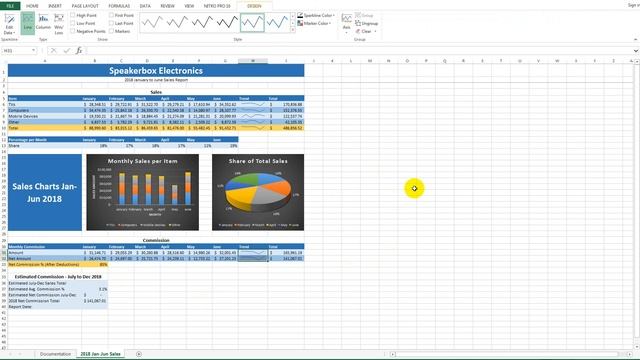Add new sheet plus button
The height and width of the screenshot is (360, 640).
click(x=139, y=354)
